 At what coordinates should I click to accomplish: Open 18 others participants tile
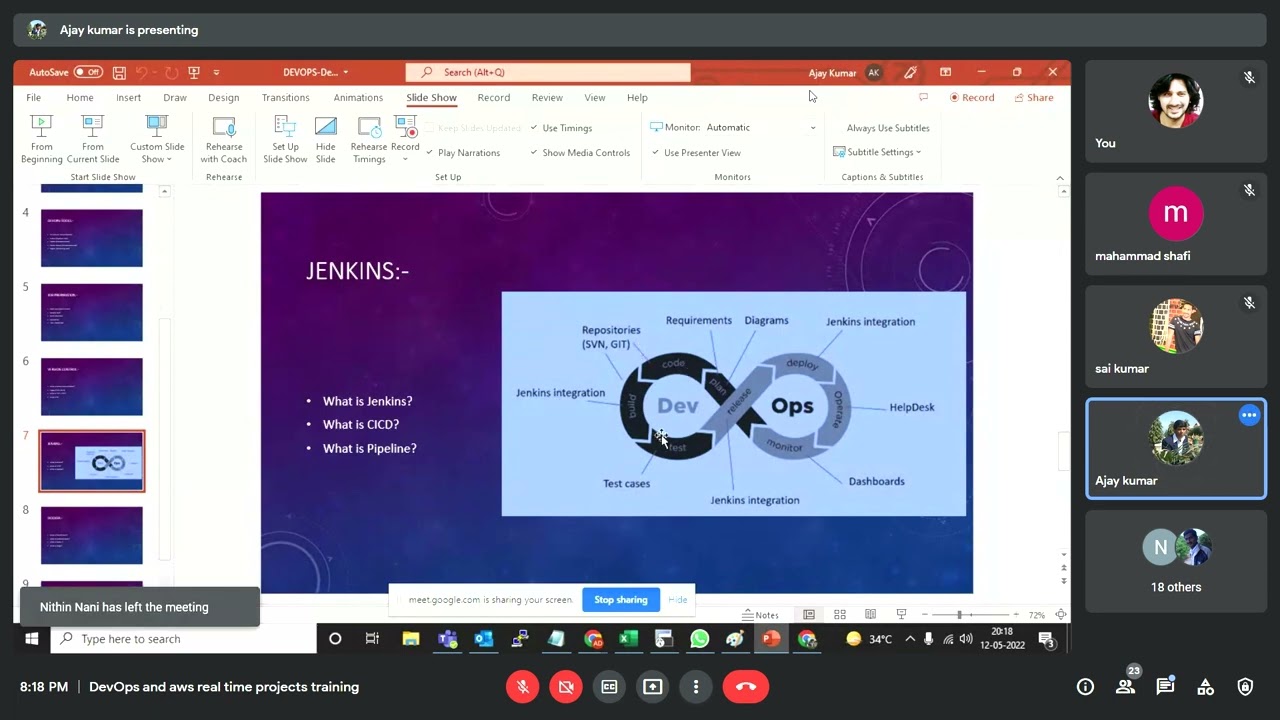tap(1176, 561)
